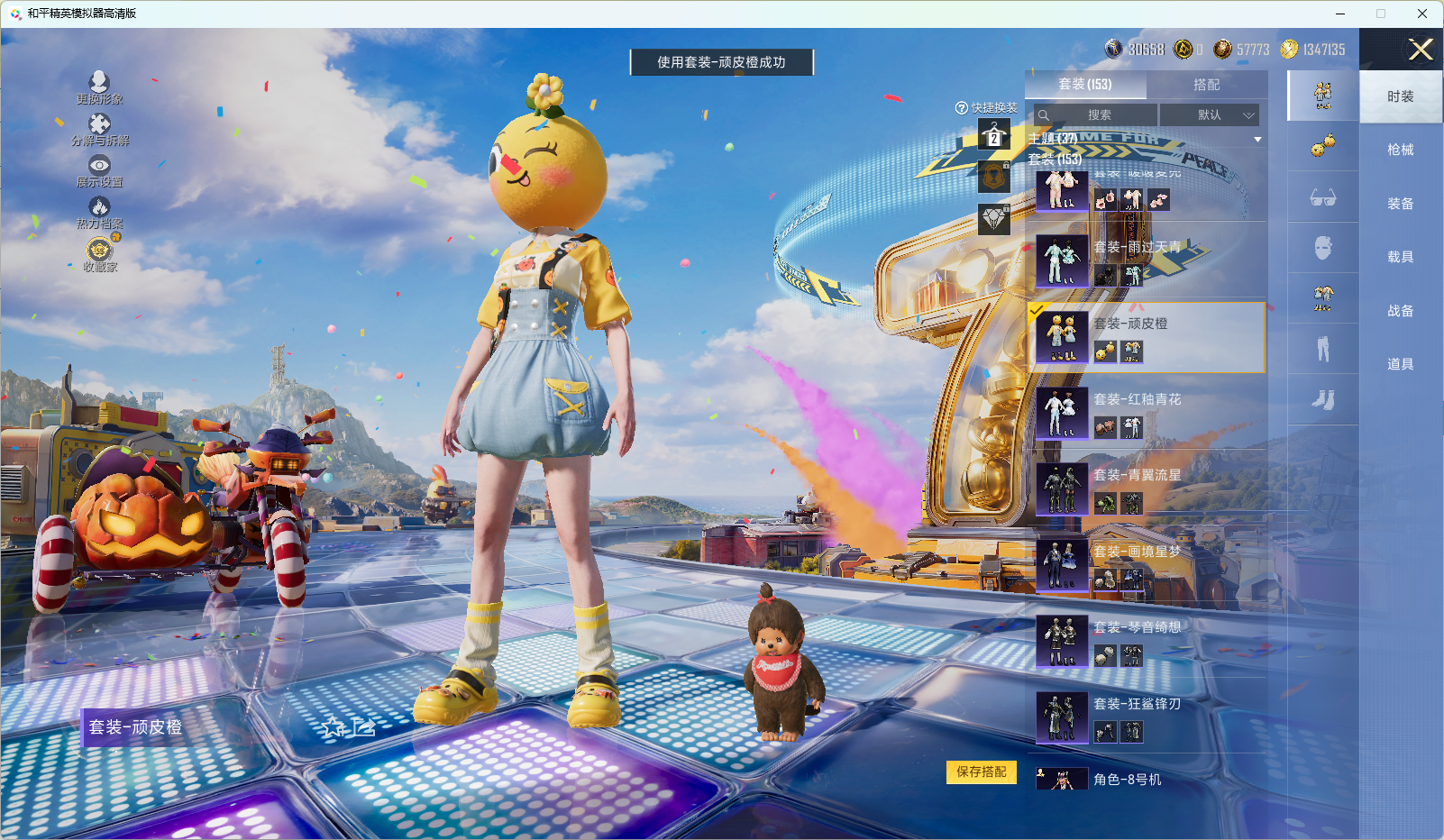Toggle the checked 套装-顽皮橙 outfit
Viewport: 1444px width, 840px height.
tap(1147, 337)
